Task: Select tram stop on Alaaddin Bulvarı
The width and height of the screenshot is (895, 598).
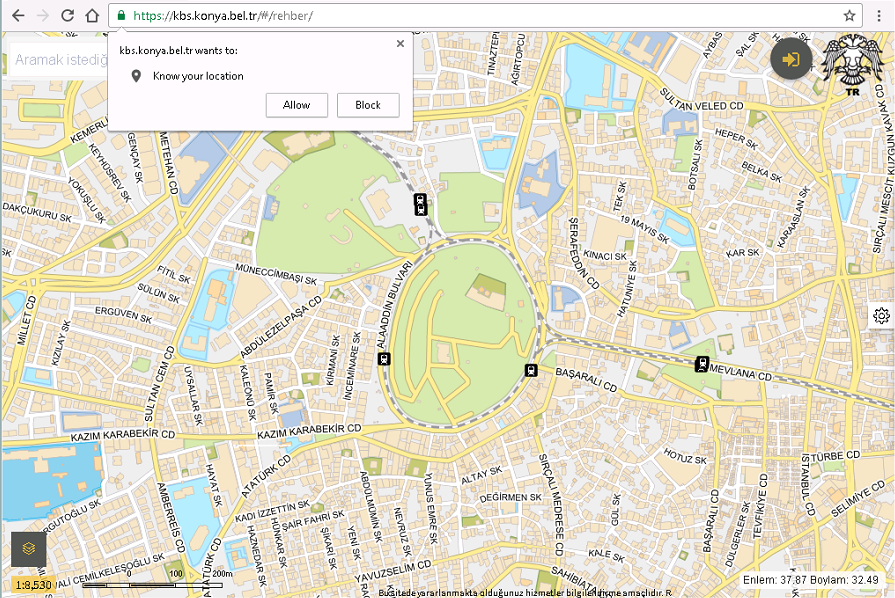Action: click(x=383, y=358)
